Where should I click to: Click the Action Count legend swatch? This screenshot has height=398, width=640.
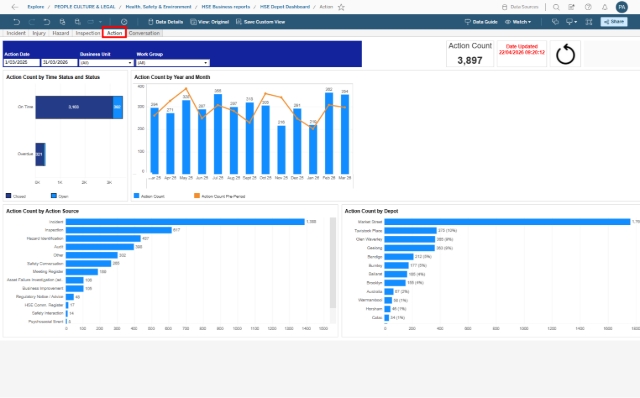[x=137, y=196]
